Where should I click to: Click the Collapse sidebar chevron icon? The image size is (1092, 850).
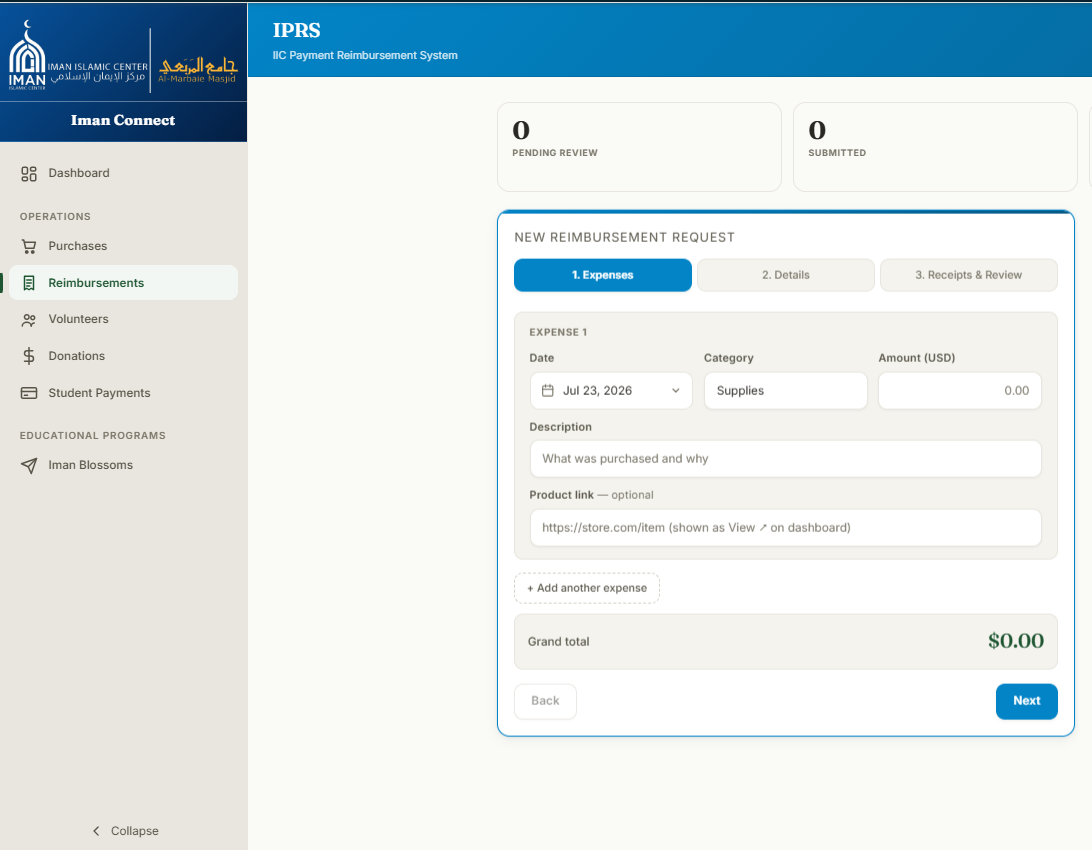96,831
